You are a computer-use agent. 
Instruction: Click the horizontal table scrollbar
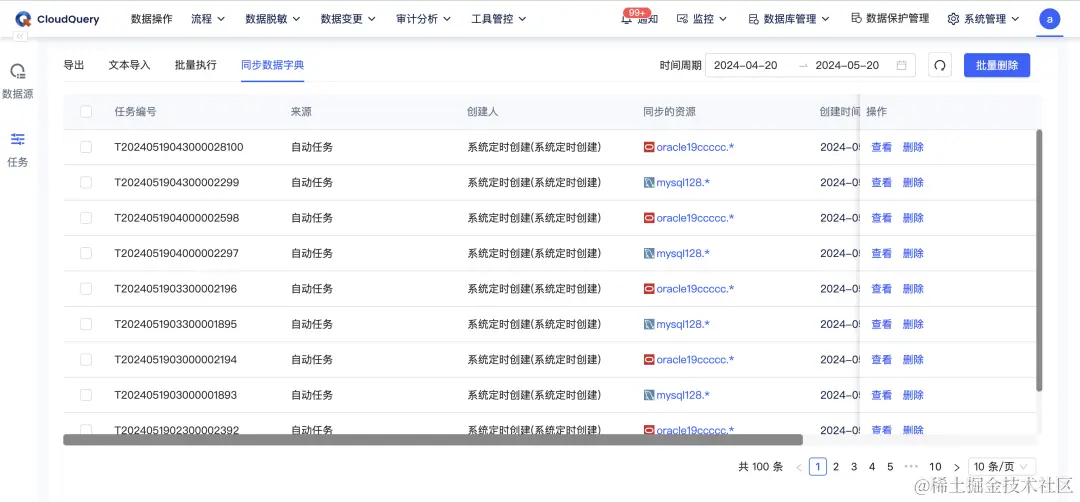click(433, 439)
